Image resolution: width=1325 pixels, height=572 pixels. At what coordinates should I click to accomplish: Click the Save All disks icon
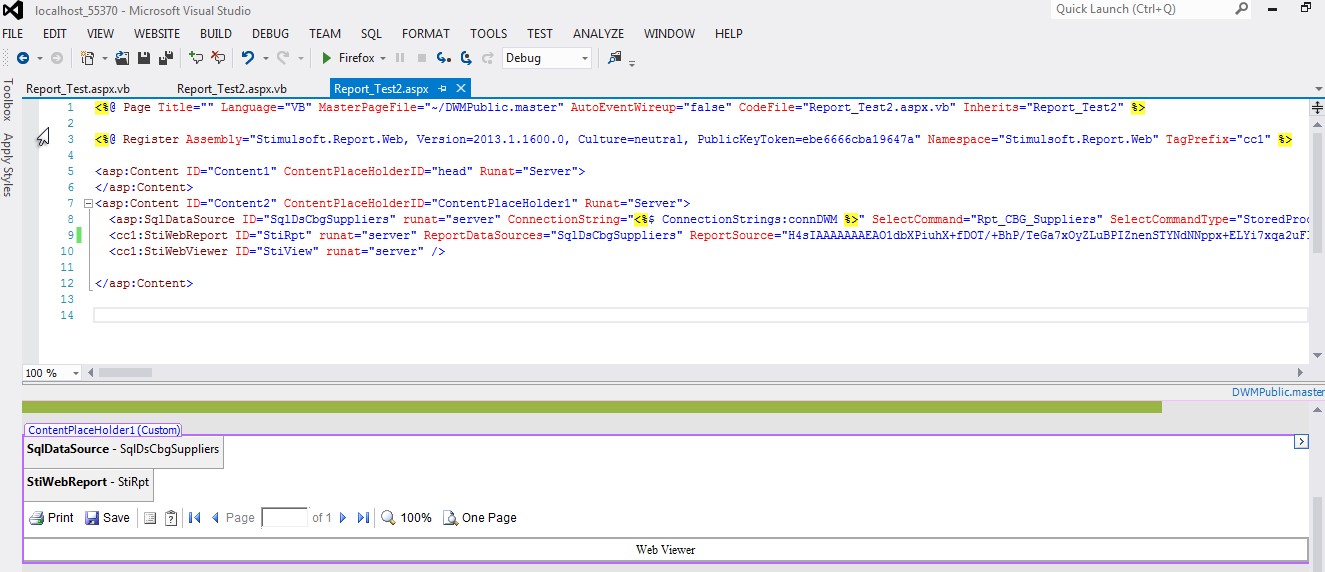165,58
